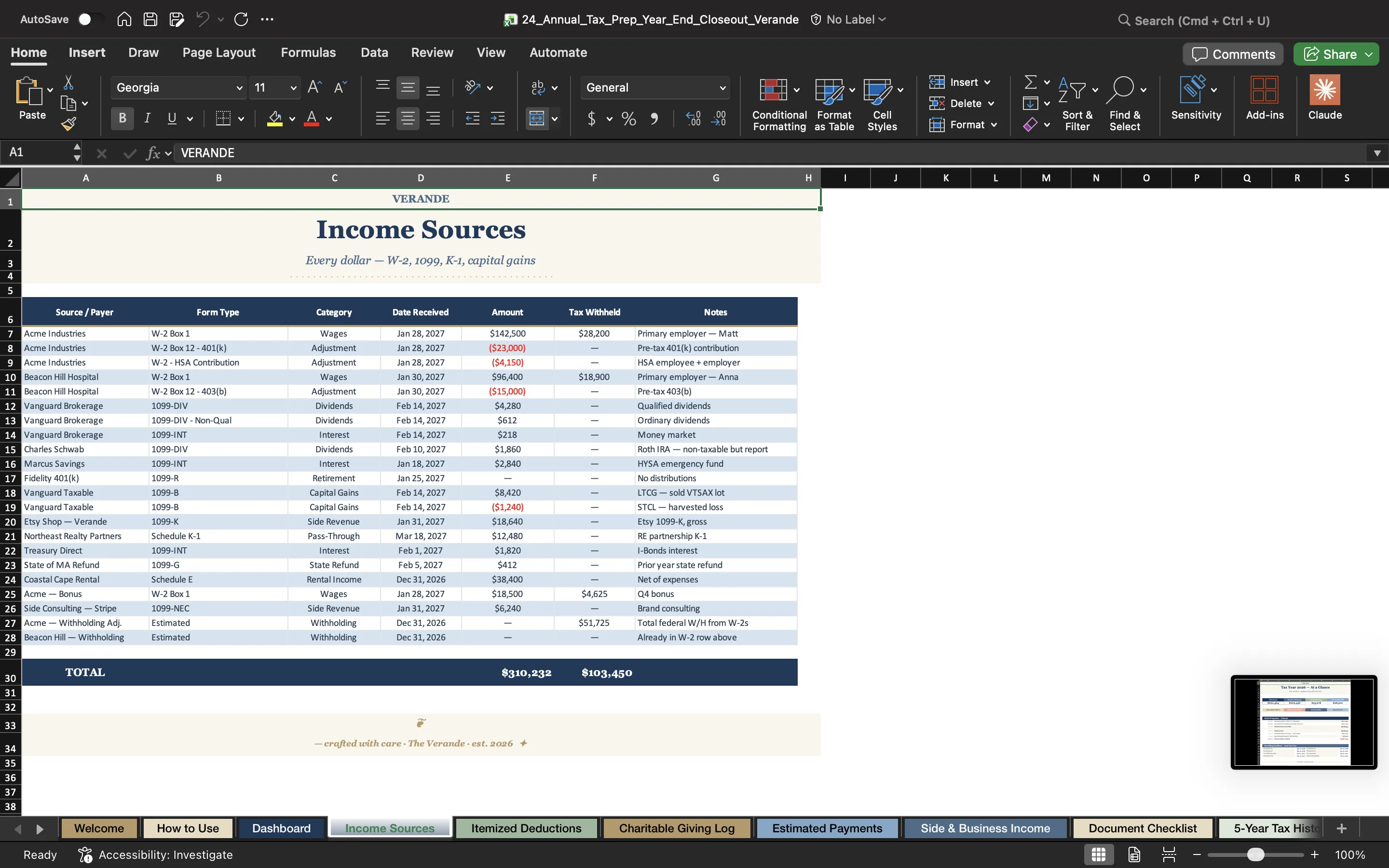Open the Claude add-in icon

pos(1325,97)
